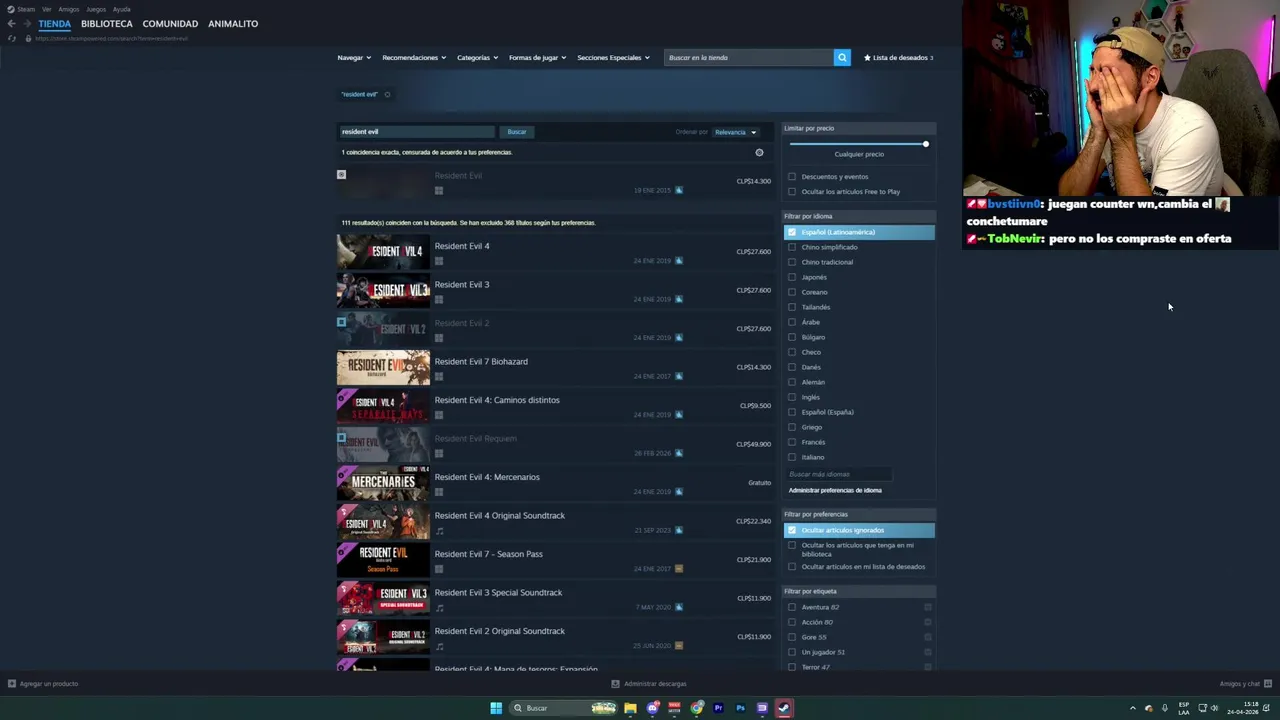Open Discord from taskbar
The height and width of the screenshot is (720, 1280).
tap(652, 708)
